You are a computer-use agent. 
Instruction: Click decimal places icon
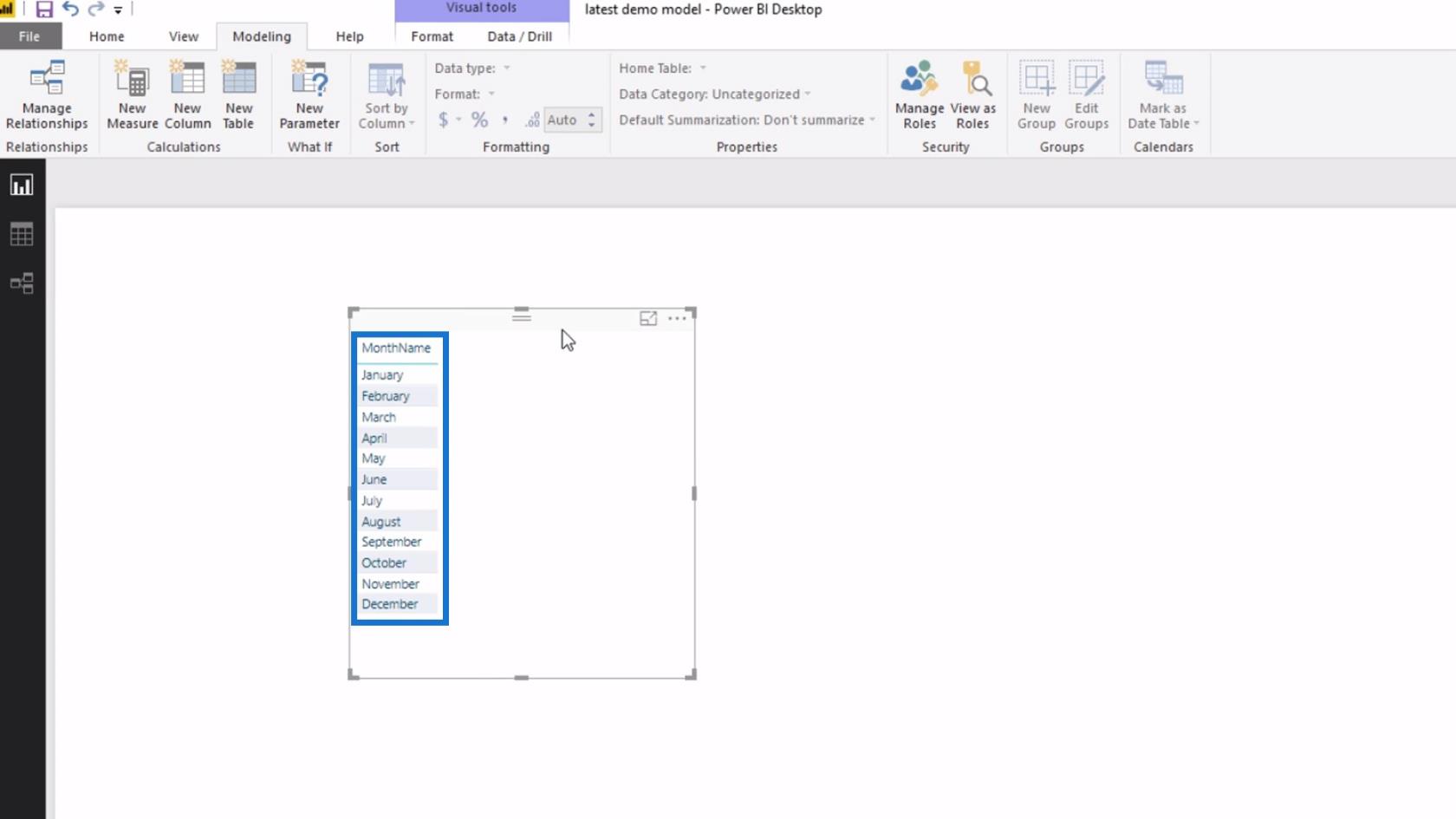click(x=532, y=120)
